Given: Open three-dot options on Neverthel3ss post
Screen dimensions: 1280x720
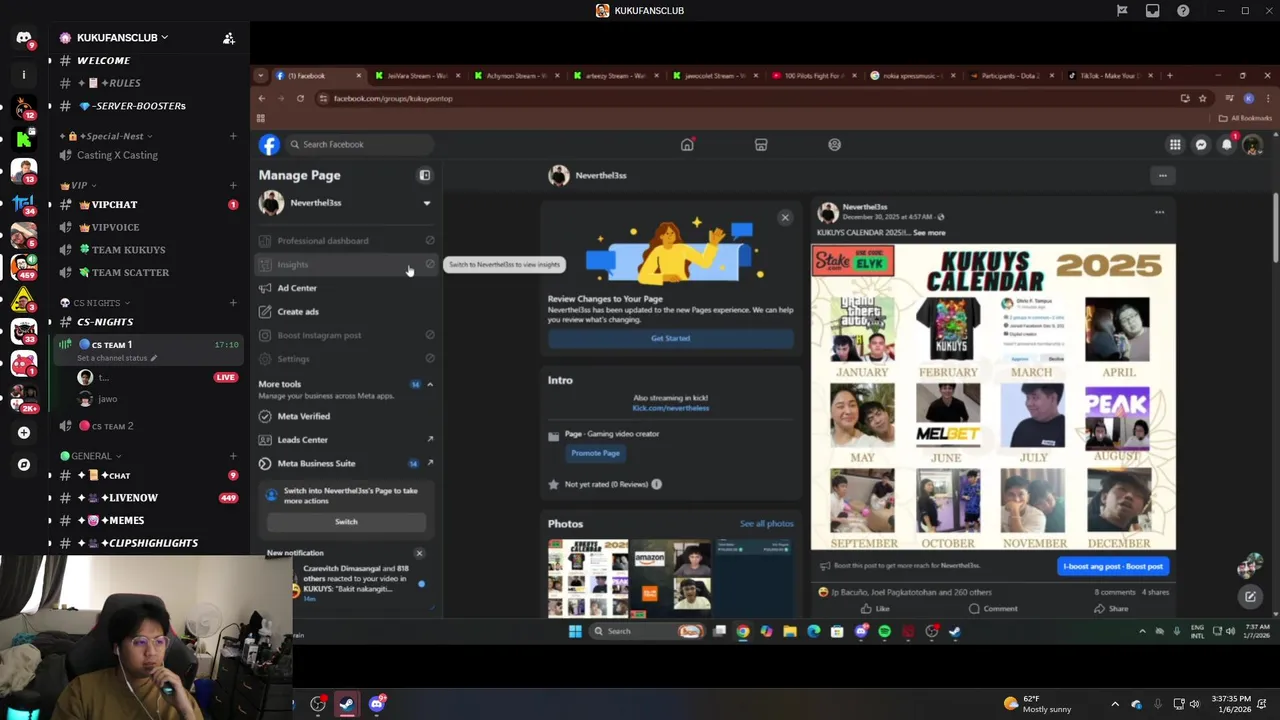Looking at the screenshot, I should click(x=1160, y=212).
